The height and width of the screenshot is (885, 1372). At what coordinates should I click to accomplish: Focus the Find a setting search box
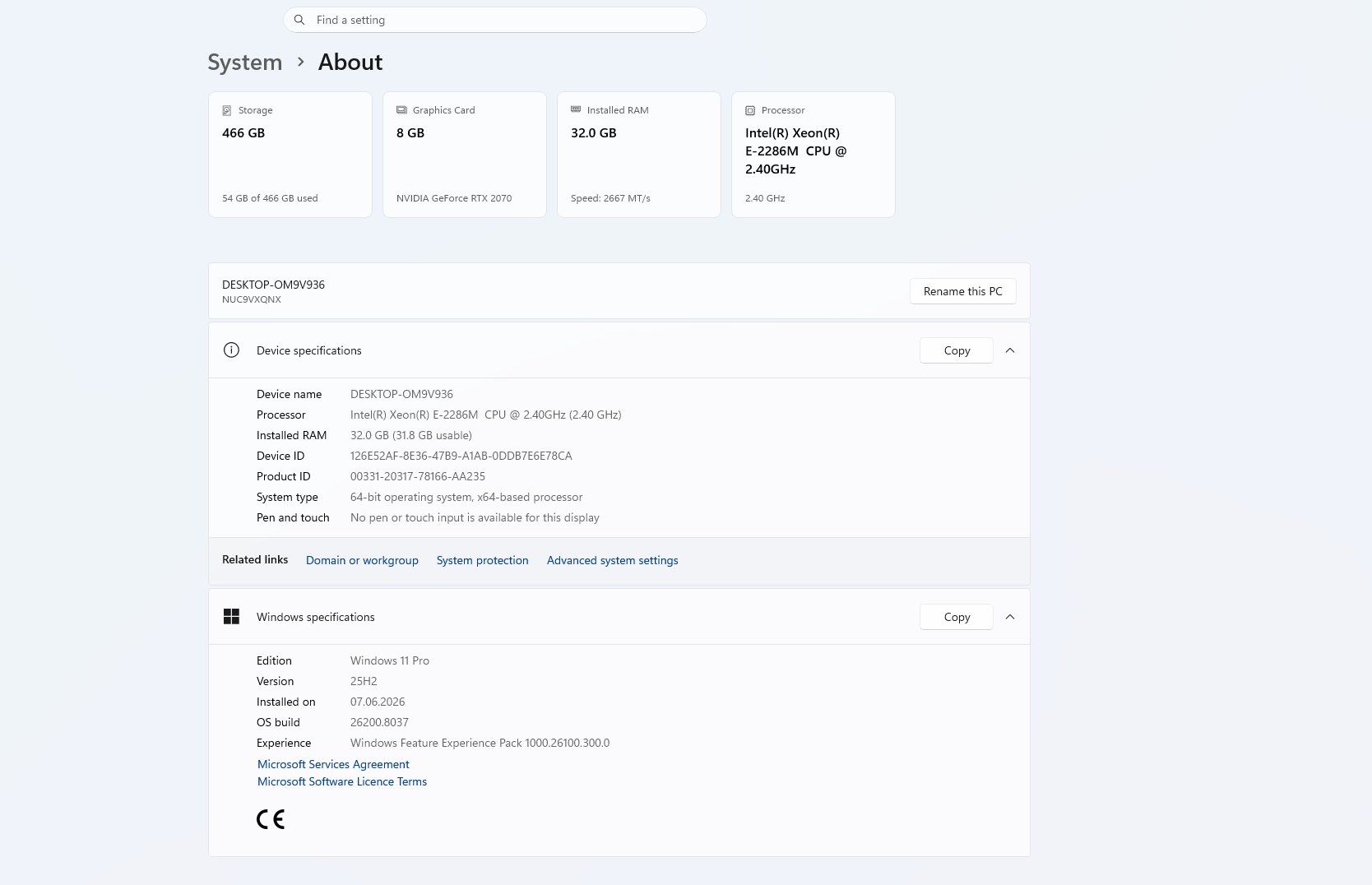pyautogui.click(x=495, y=20)
